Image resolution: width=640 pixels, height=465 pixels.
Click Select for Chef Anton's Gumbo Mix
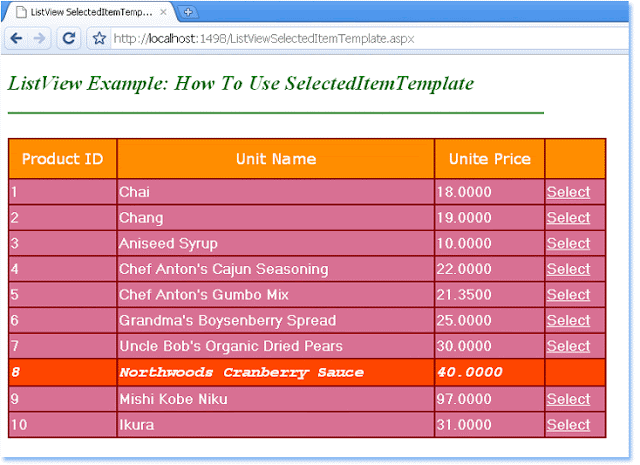click(x=569, y=295)
